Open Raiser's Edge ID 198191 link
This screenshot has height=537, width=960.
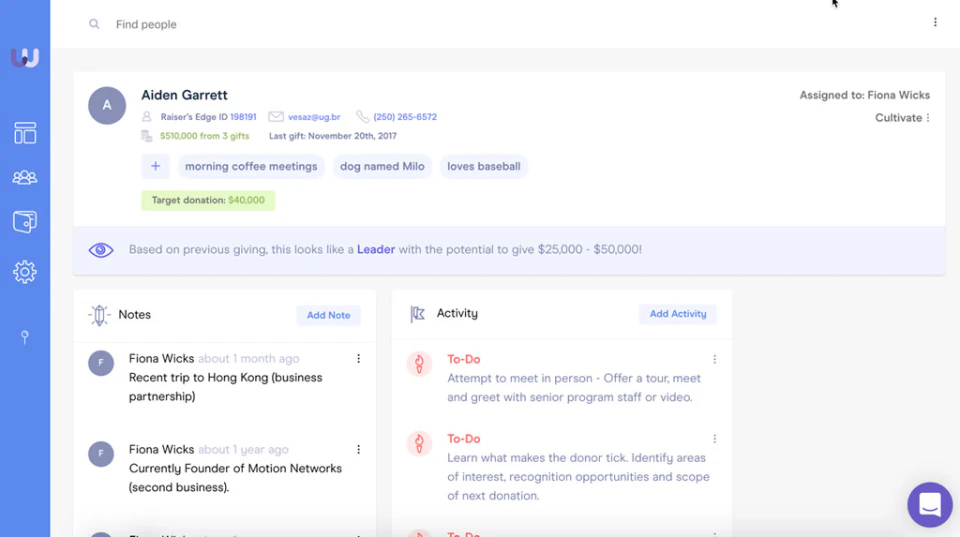[243, 116]
